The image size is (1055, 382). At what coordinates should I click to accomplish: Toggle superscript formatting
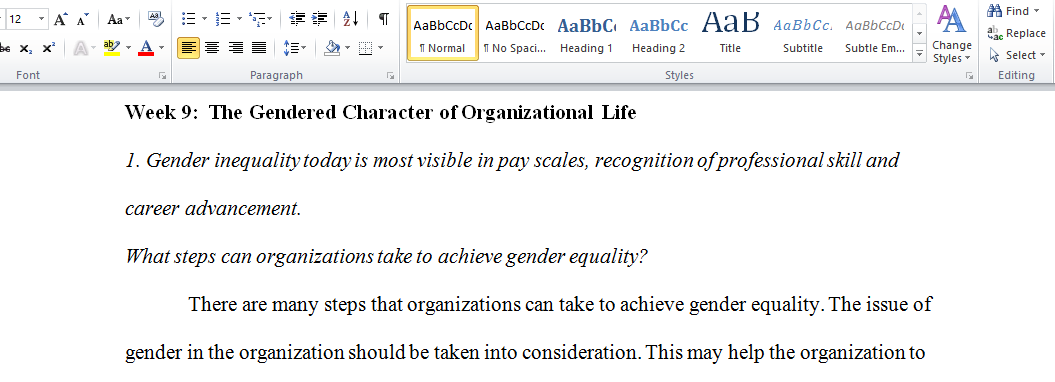(x=48, y=48)
